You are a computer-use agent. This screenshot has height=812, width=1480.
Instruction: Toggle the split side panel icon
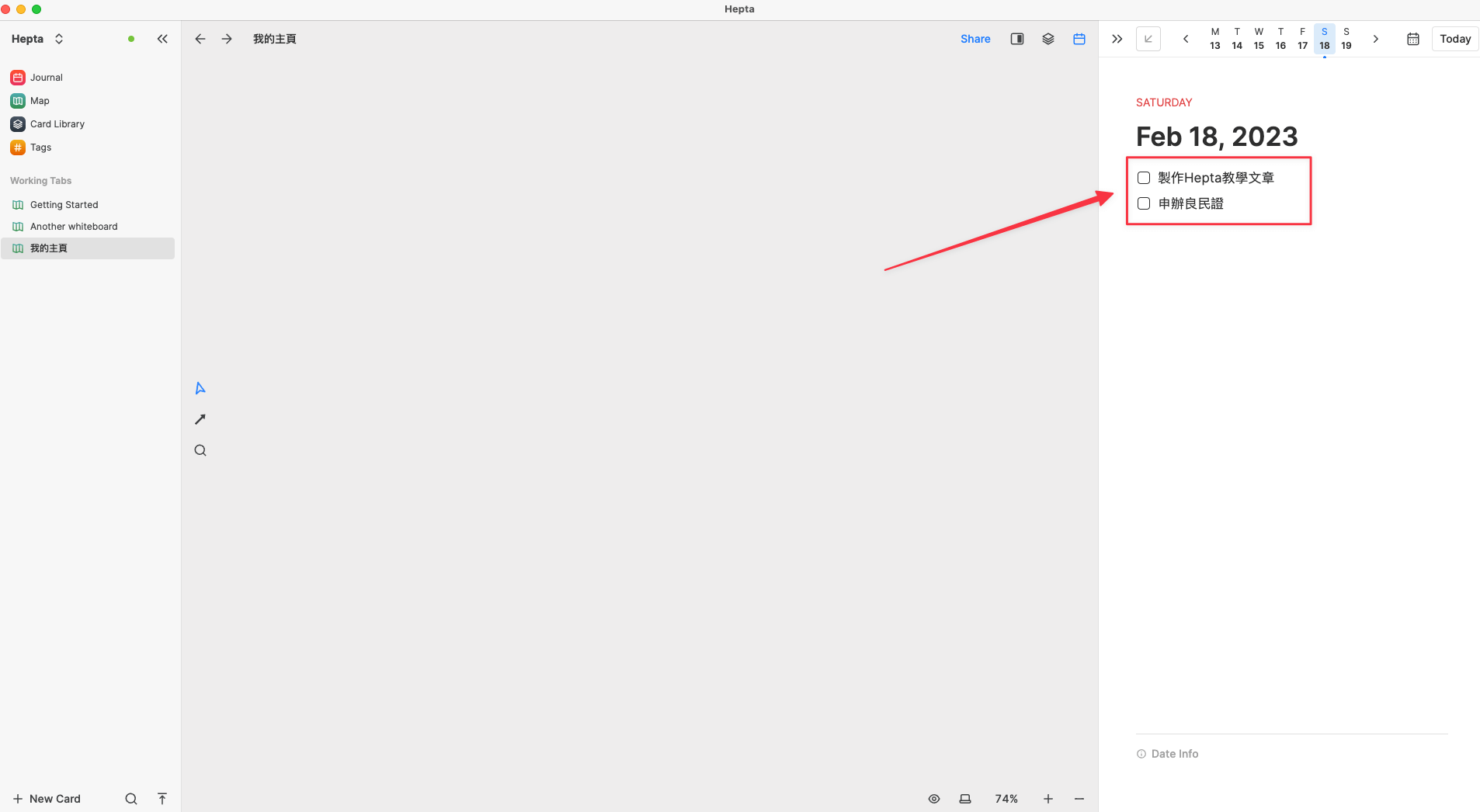1017,39
